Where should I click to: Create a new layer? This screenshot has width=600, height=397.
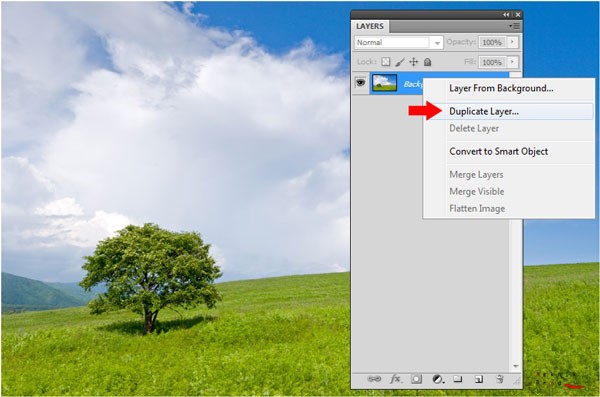[x=478, y=379]
